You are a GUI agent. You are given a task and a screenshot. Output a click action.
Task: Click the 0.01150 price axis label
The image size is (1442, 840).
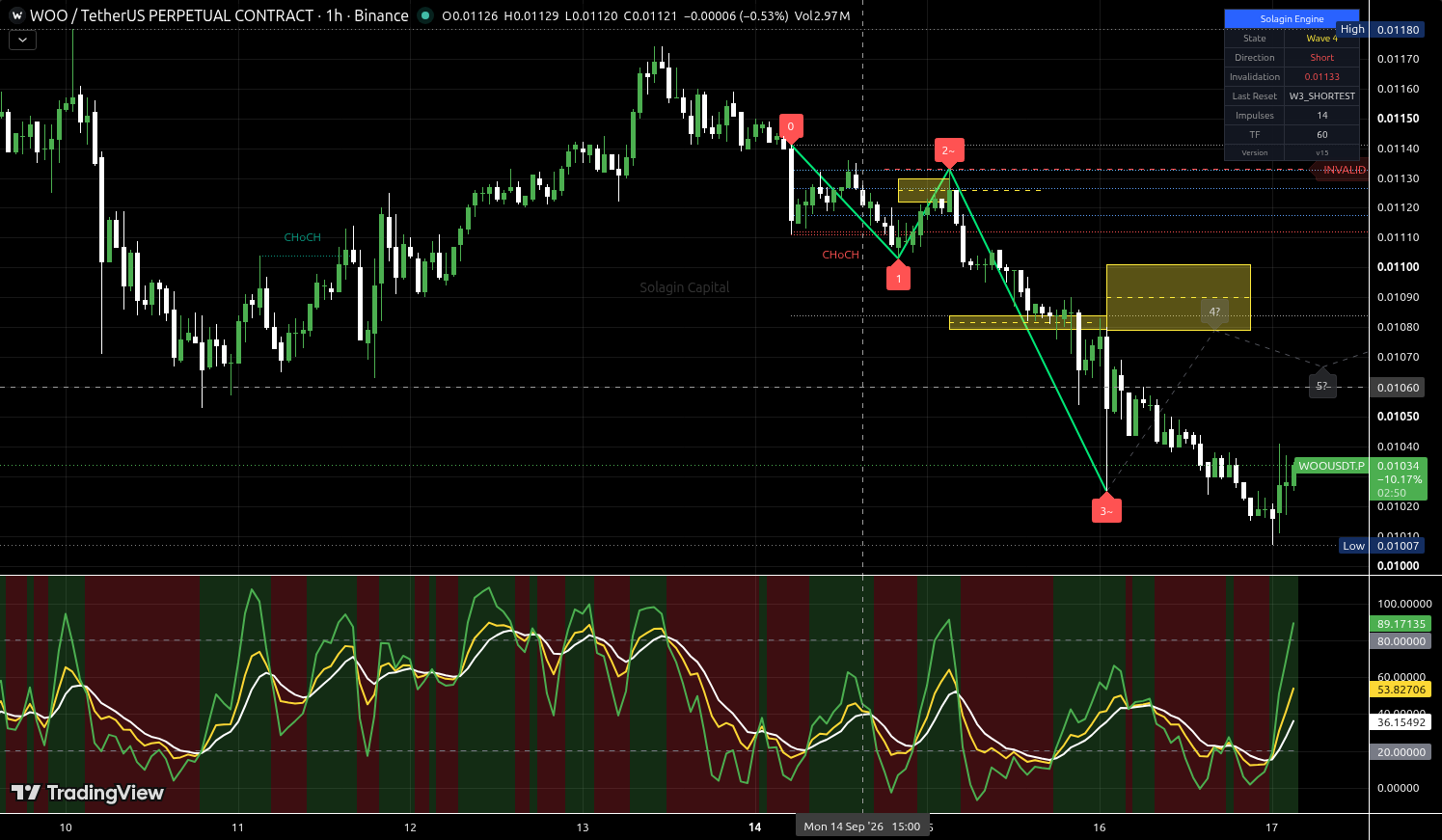1398,119
